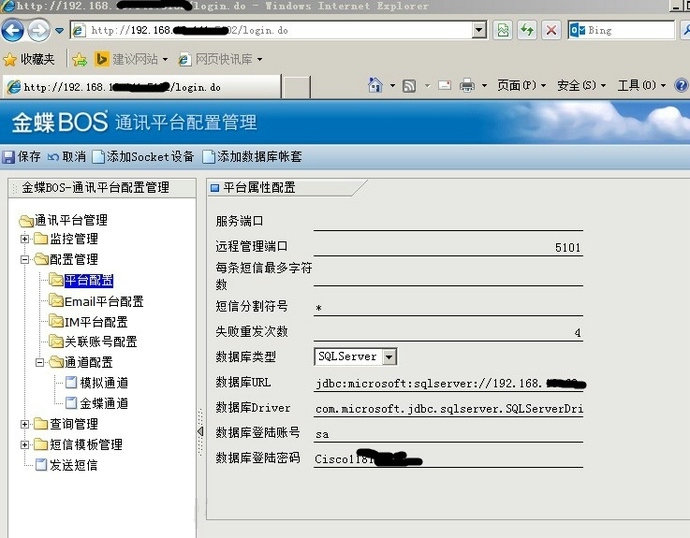Click the Save (保存) toolbar icon

[x=8, y=157]
